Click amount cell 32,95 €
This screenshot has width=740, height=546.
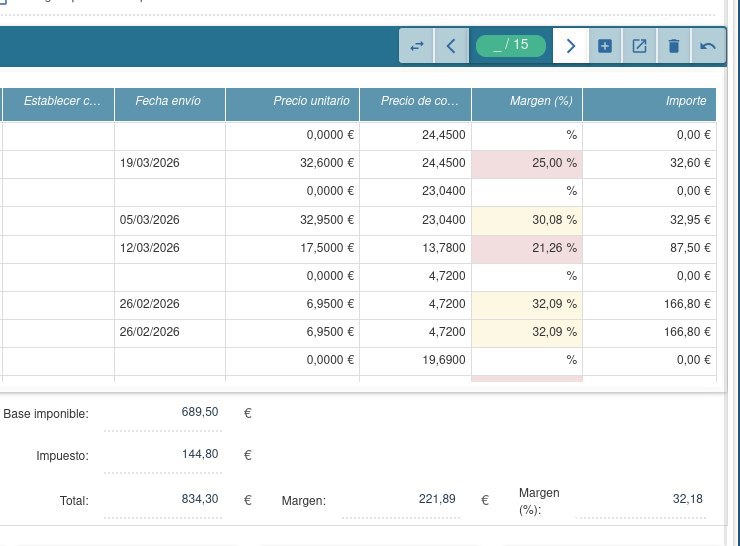[649, 220]
